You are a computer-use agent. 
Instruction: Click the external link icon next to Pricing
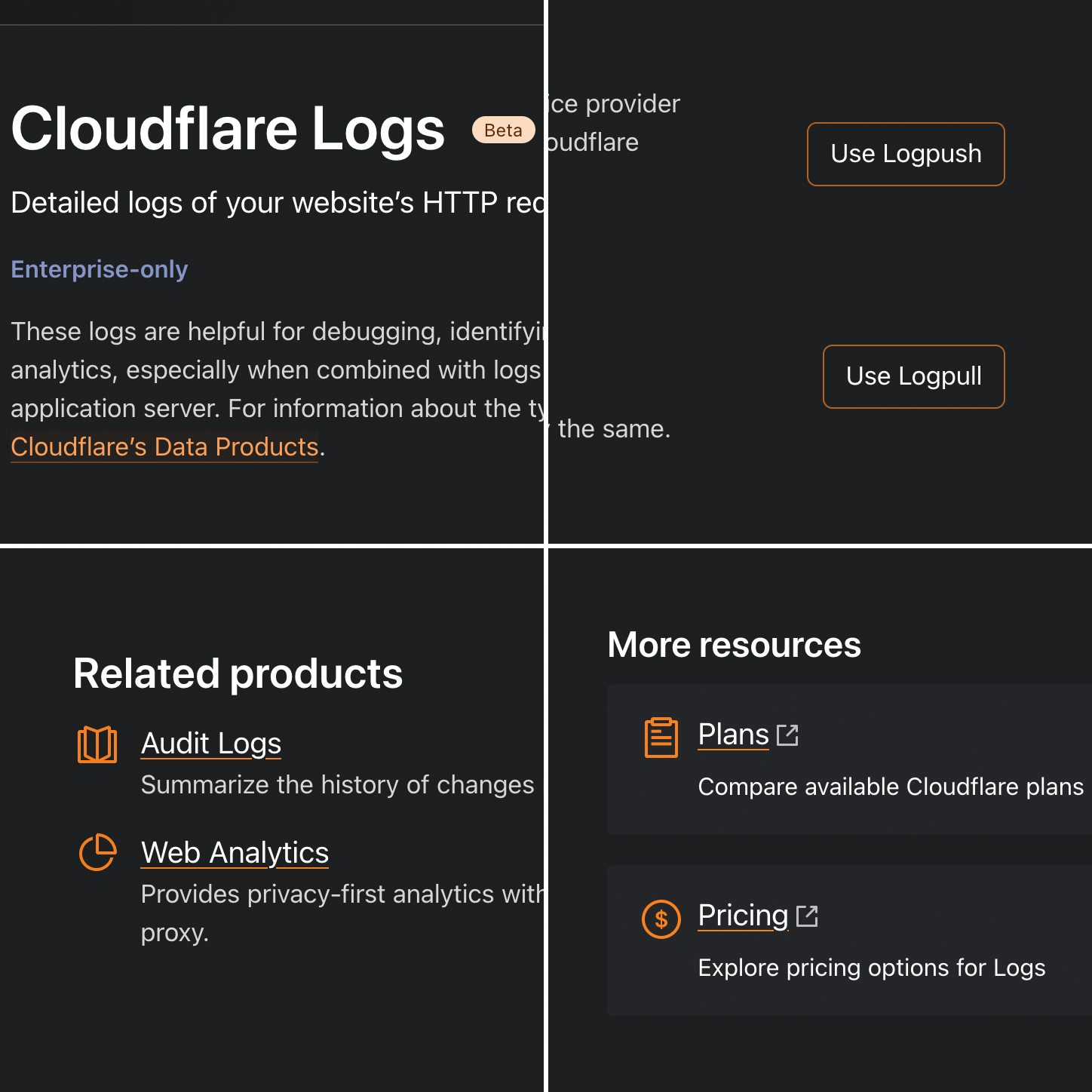pyautogui.click(x=807, y=916)
